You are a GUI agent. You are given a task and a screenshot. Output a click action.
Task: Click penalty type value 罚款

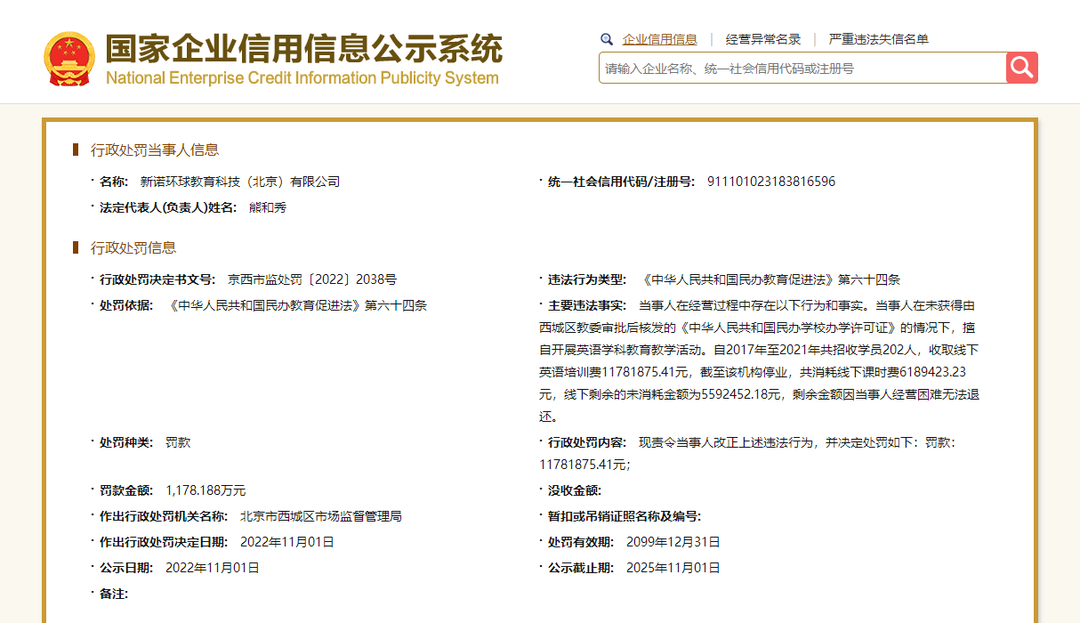[178, 443]
